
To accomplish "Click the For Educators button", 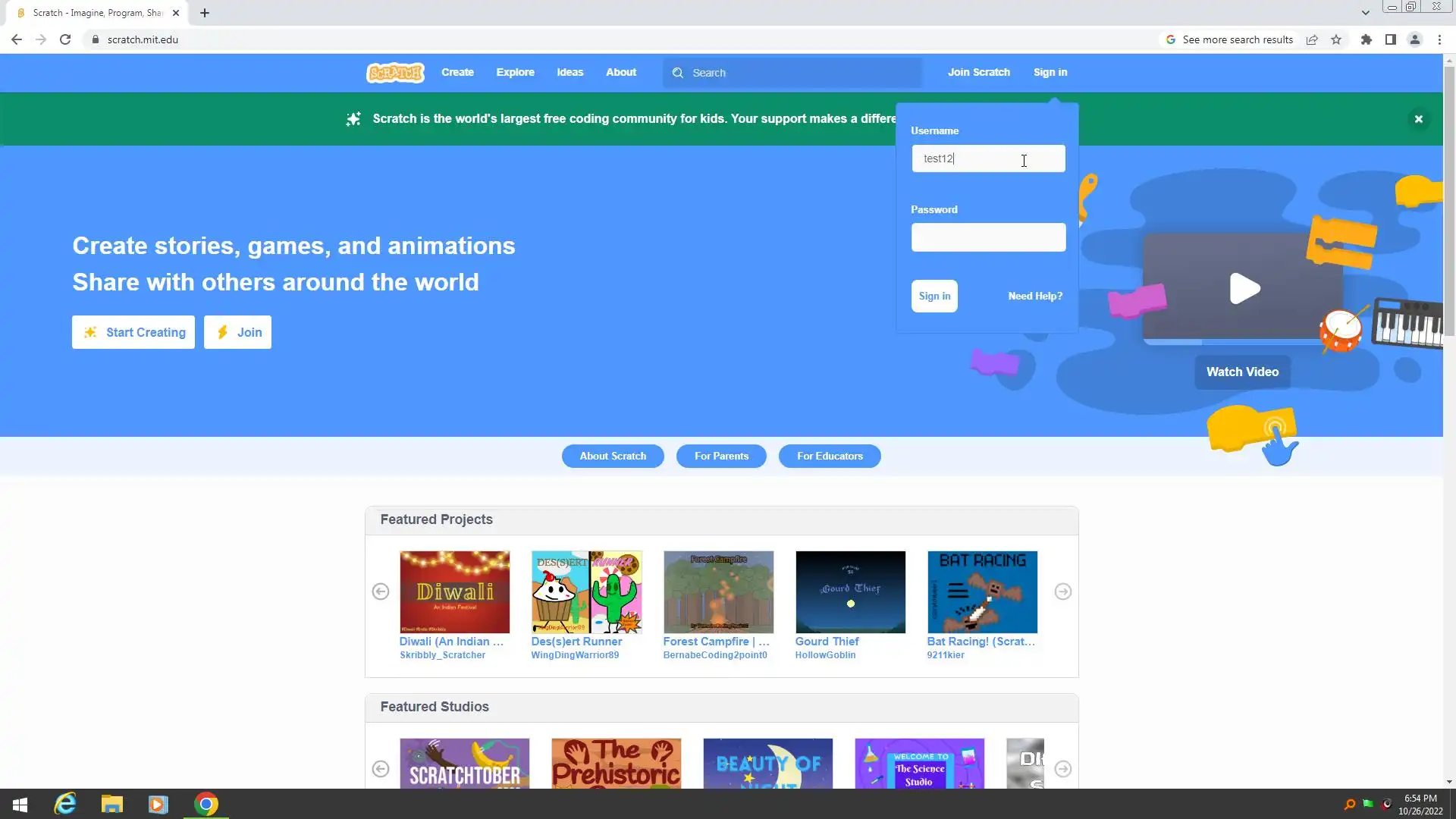I will pos(830,456).
